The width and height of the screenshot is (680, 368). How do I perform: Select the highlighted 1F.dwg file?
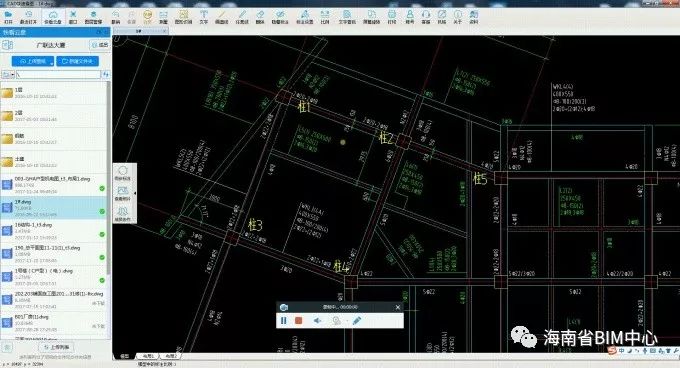[54, 208]
